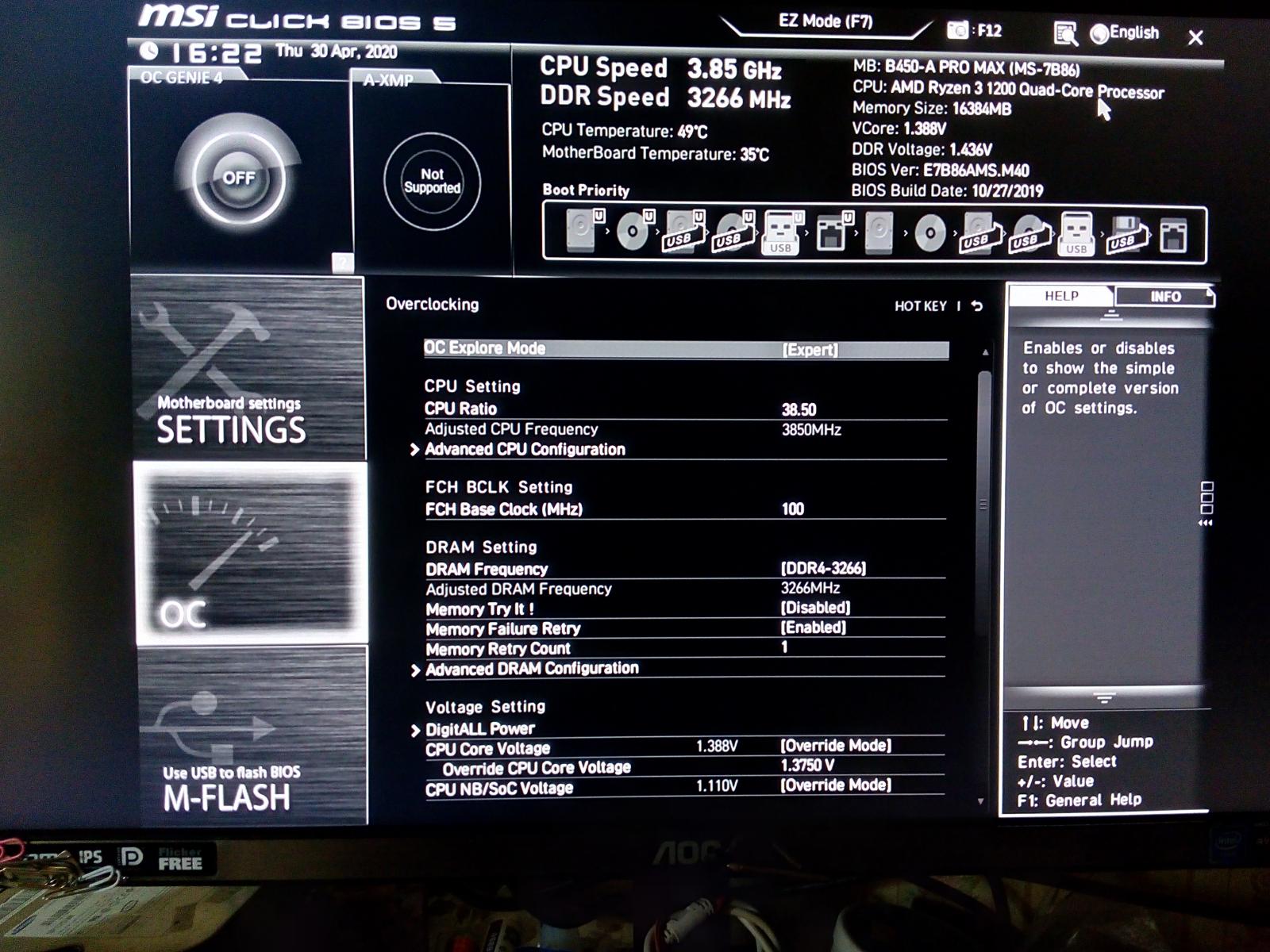Open OC Explore Mode [Expert] option
The image size is (1270, 952).
(x=686, y=349)
